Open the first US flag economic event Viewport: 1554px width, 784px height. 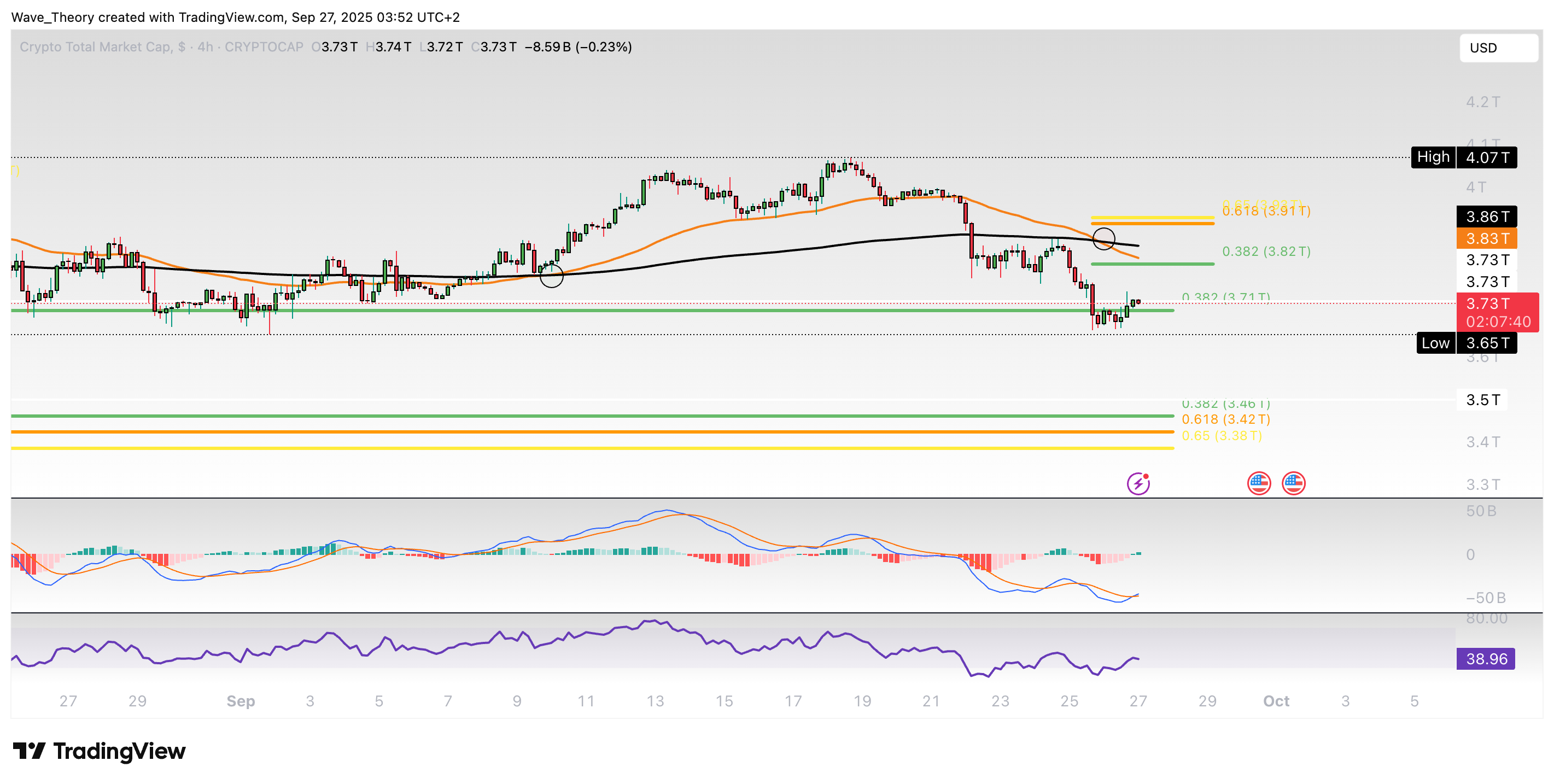[1258, 483]
